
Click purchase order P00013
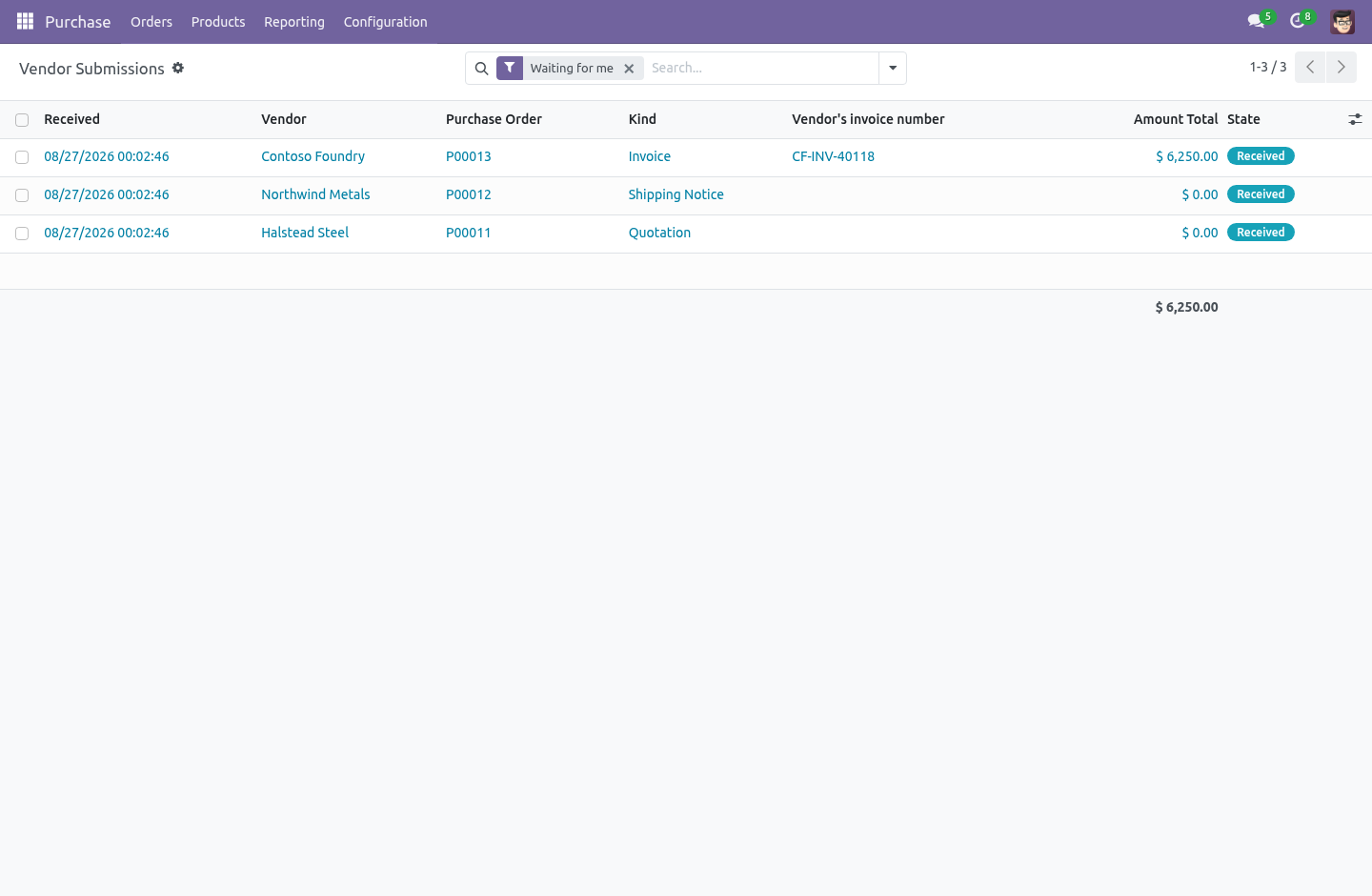[469, 156]
